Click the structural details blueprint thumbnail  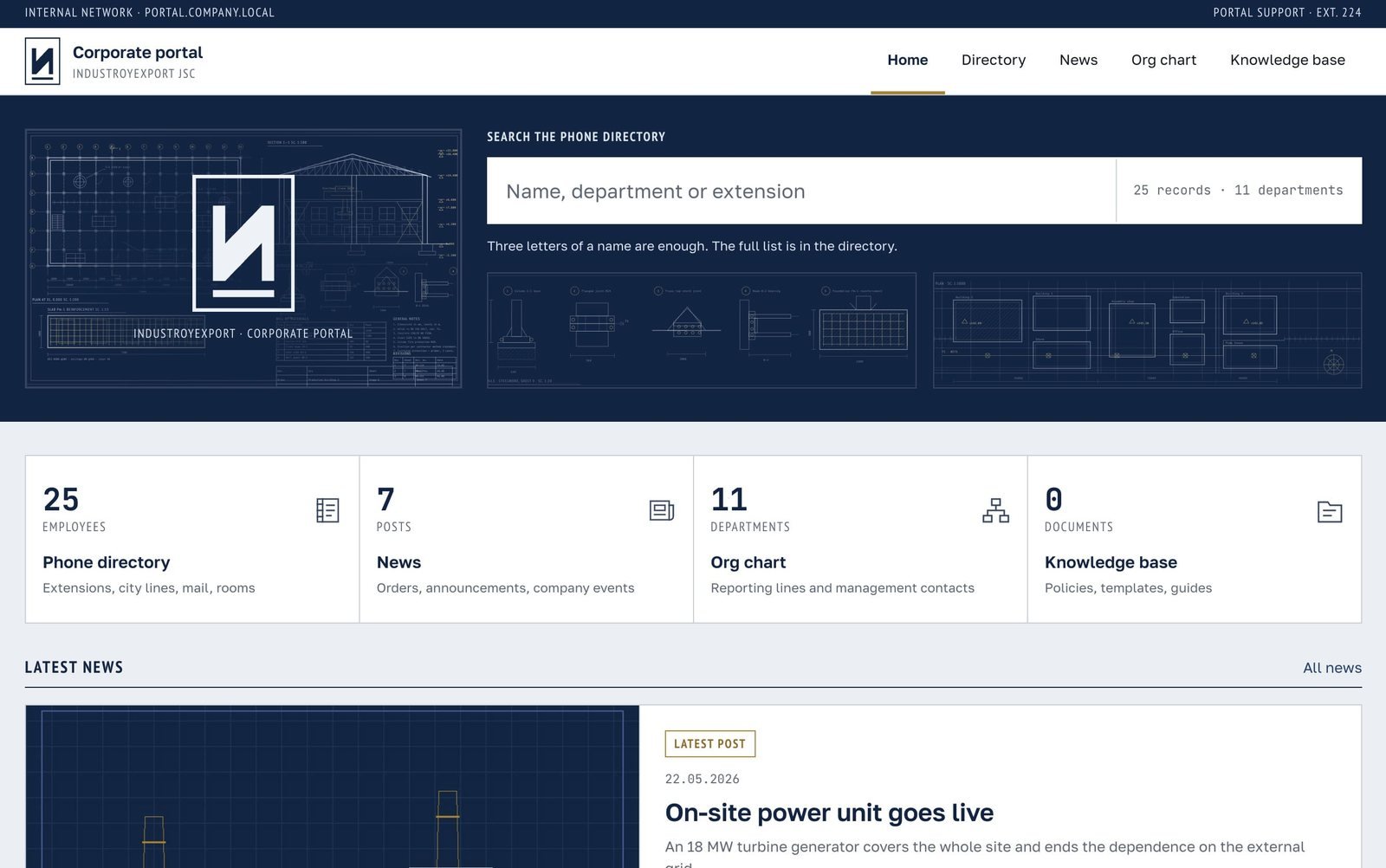pos(702,330)
